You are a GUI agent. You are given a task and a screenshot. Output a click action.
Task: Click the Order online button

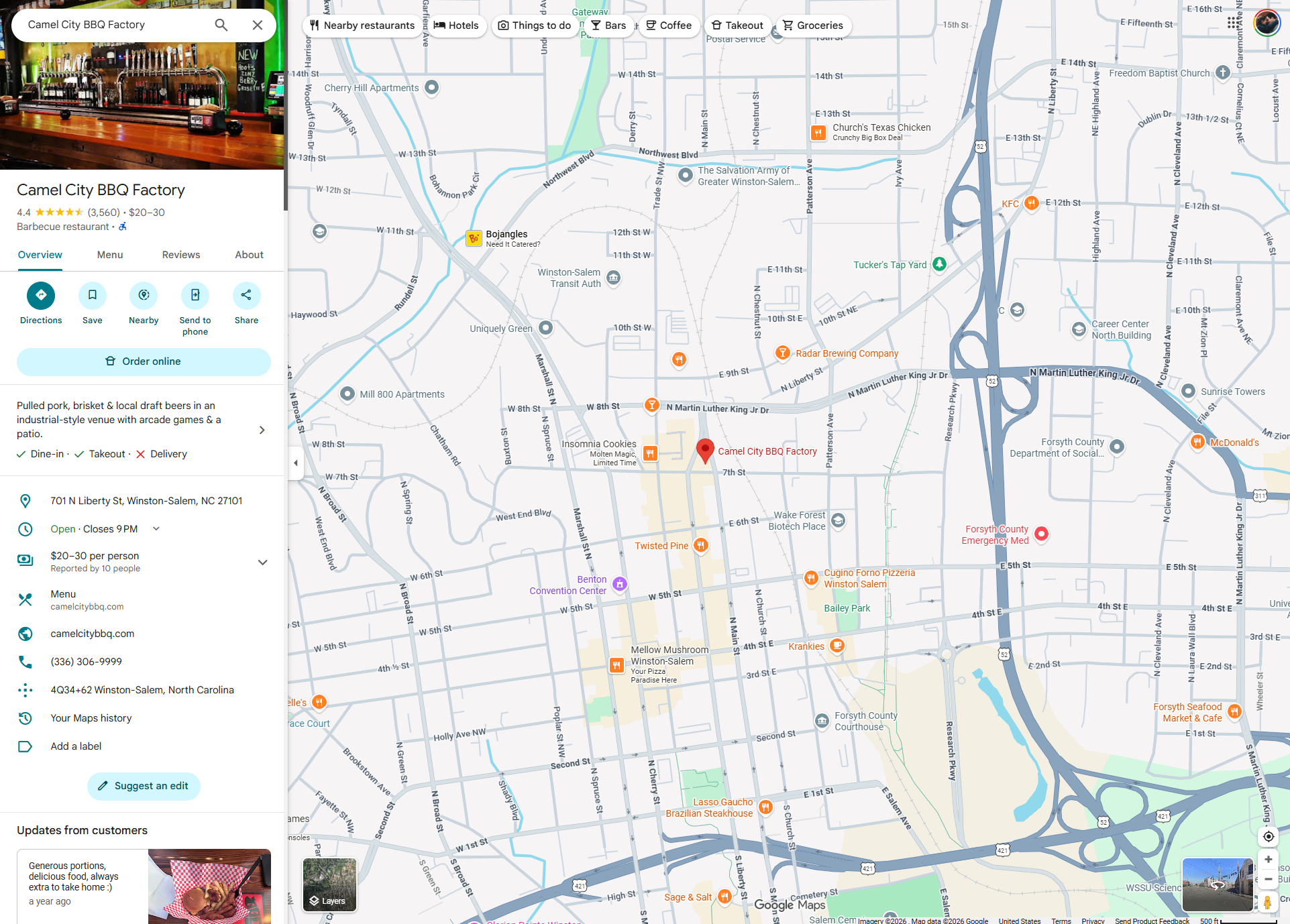tap(144, 361)
